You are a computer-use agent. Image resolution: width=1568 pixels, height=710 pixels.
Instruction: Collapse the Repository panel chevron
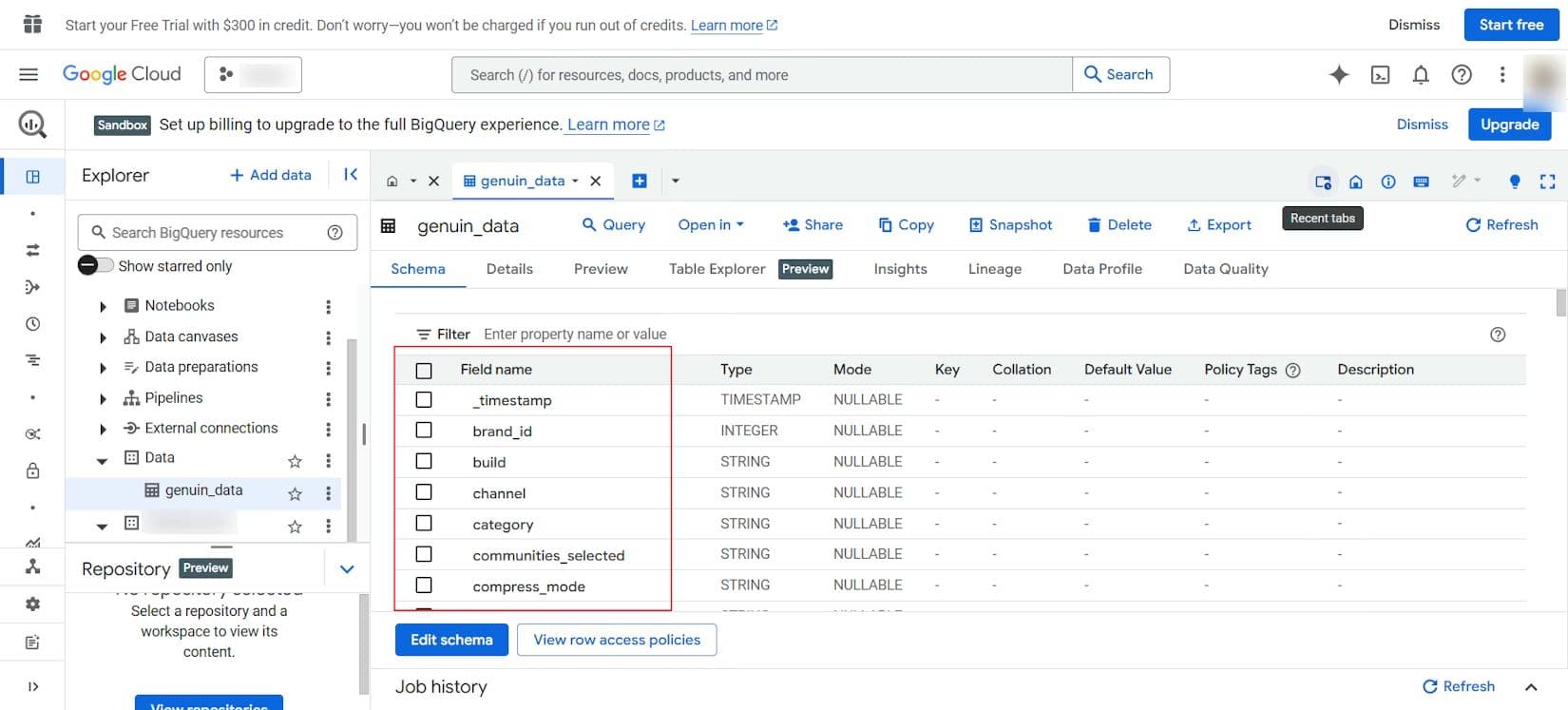(347, 568)
